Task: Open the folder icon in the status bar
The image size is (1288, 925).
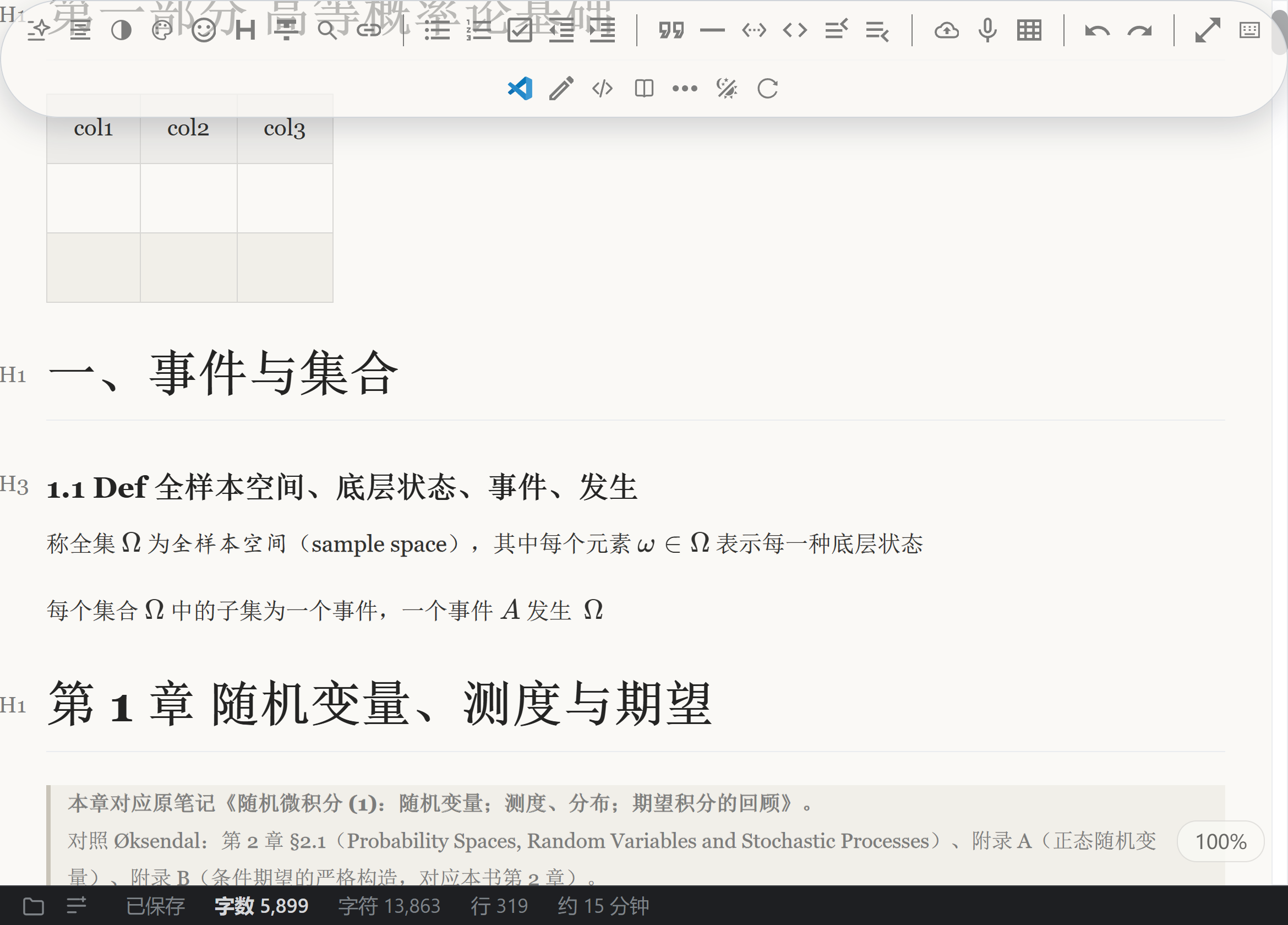Action: [34, 906]
